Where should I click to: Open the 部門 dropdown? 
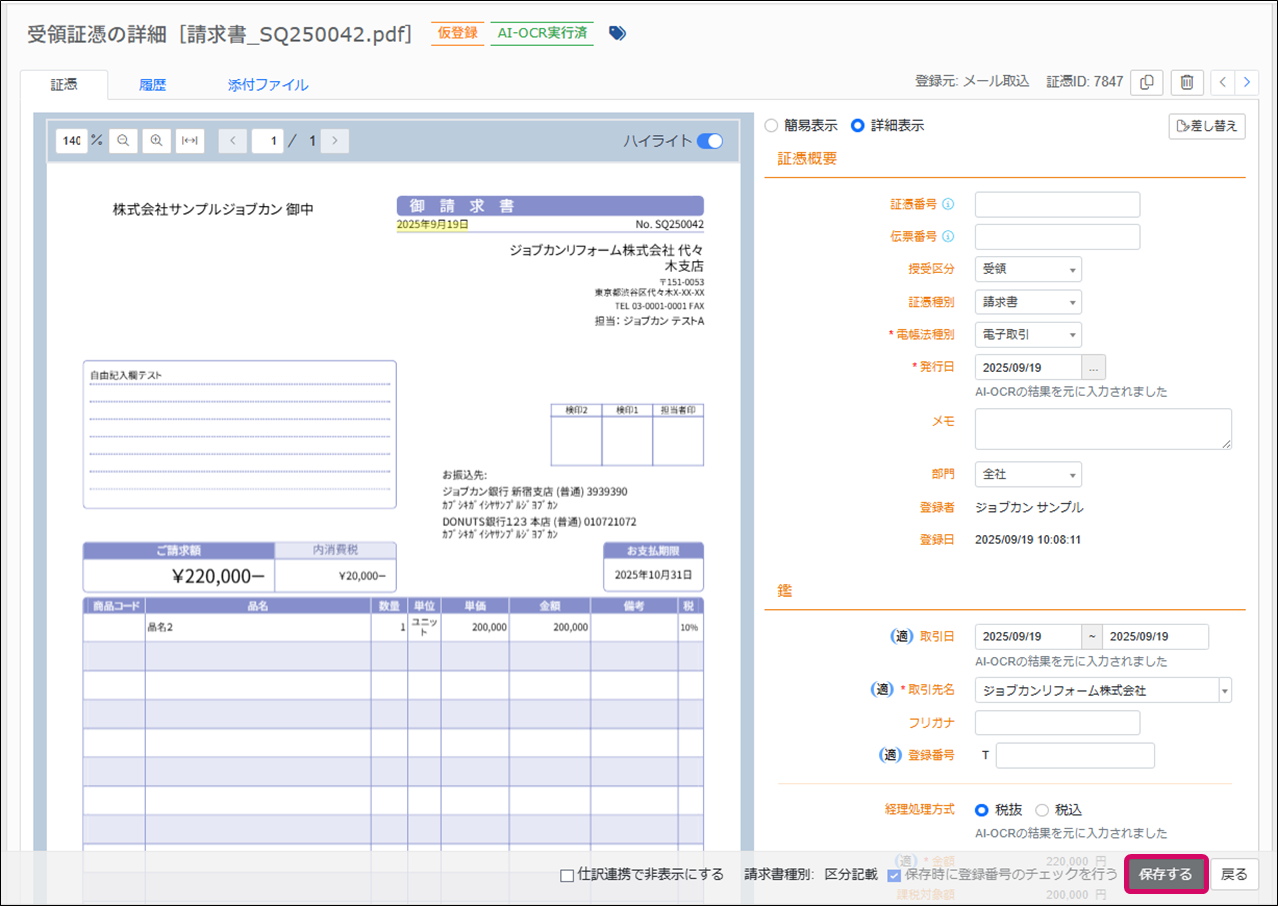[x=1028, y=474]
